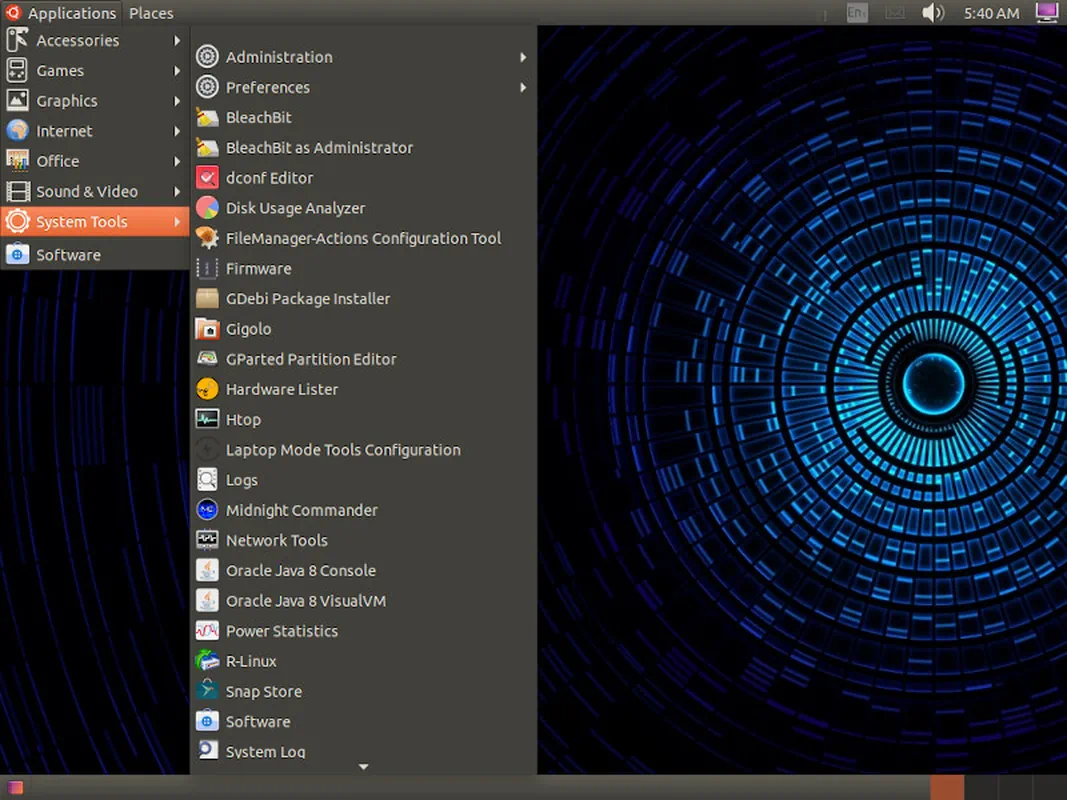Click the Power Statistics icon

tap(207, 631)
